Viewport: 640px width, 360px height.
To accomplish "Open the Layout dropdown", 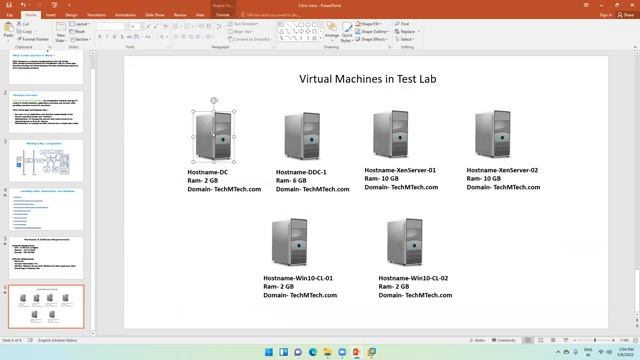I will [80, 24].
